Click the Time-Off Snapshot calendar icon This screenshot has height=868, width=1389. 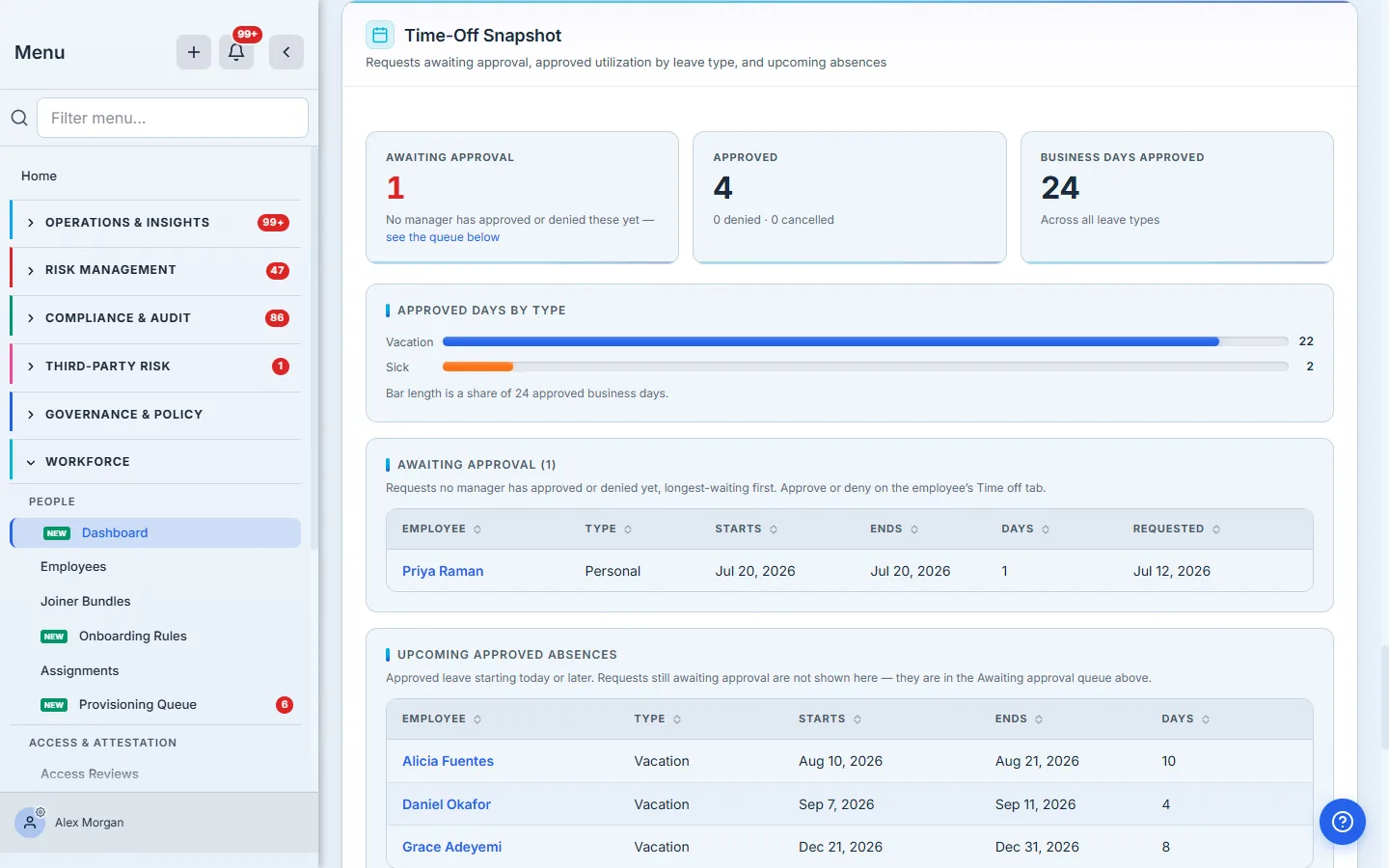380,36
